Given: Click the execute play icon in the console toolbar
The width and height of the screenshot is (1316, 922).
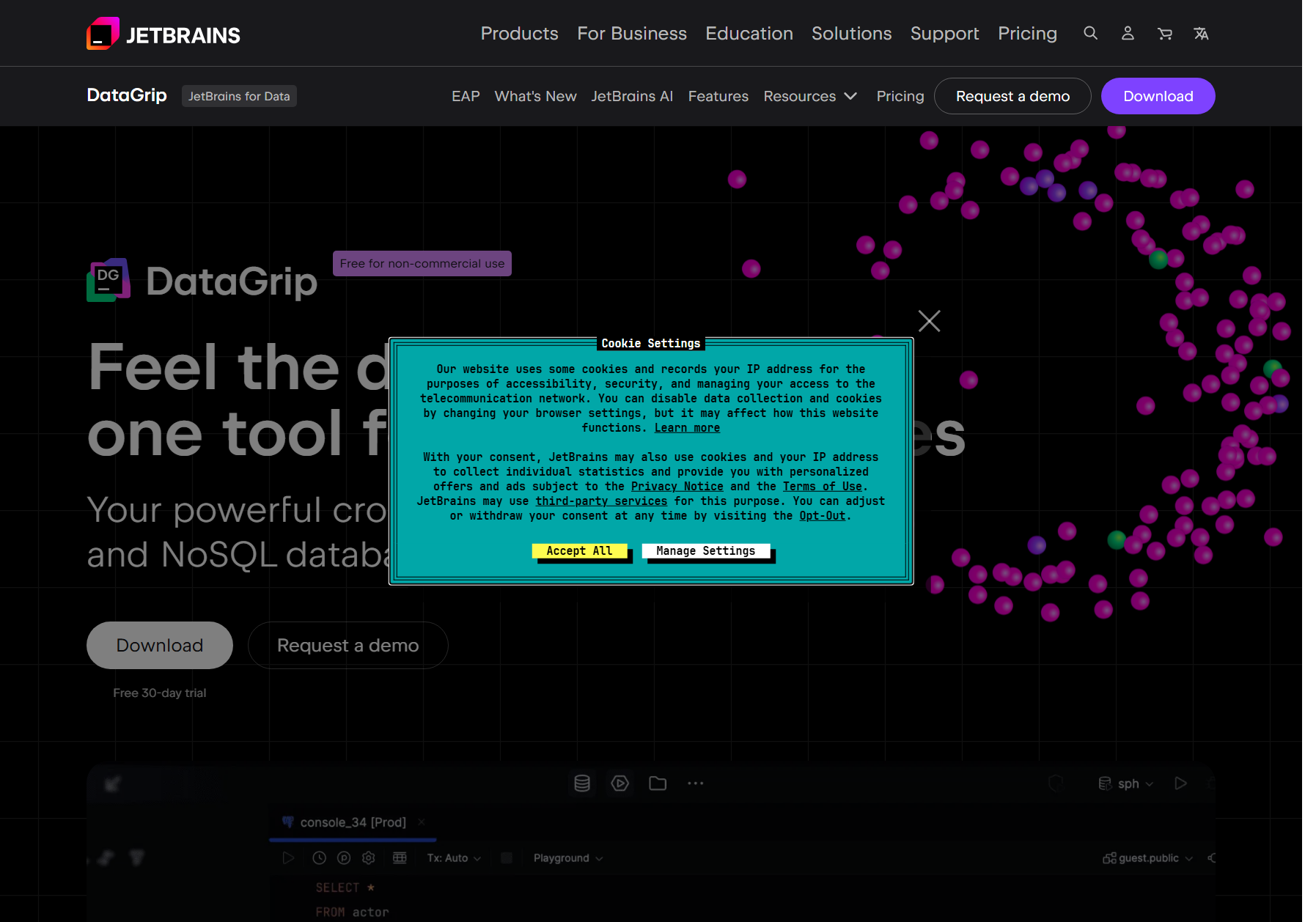Looking at the screenshot, I should click(x=288, y=858).
